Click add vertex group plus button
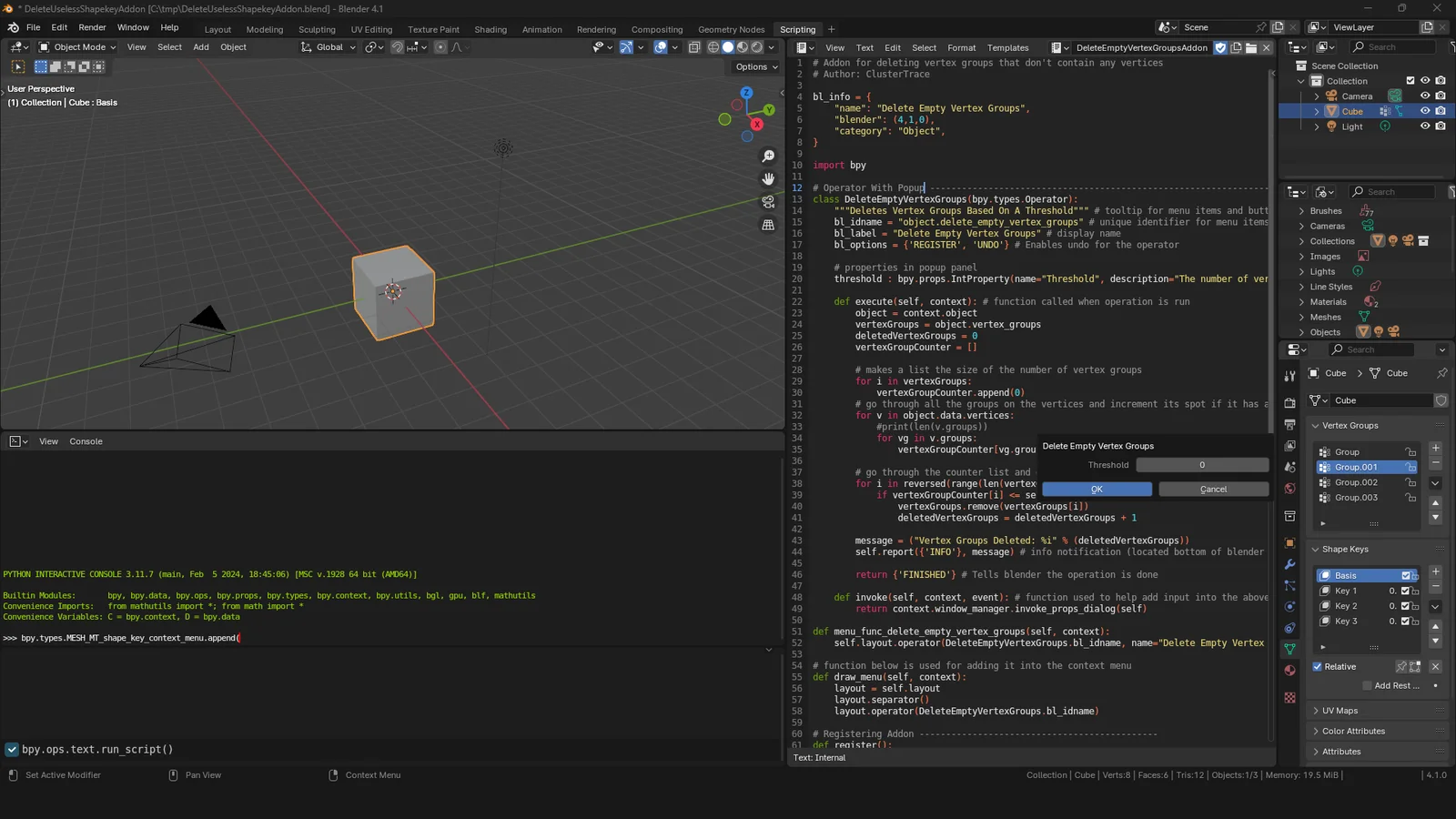 (1435, 448)
